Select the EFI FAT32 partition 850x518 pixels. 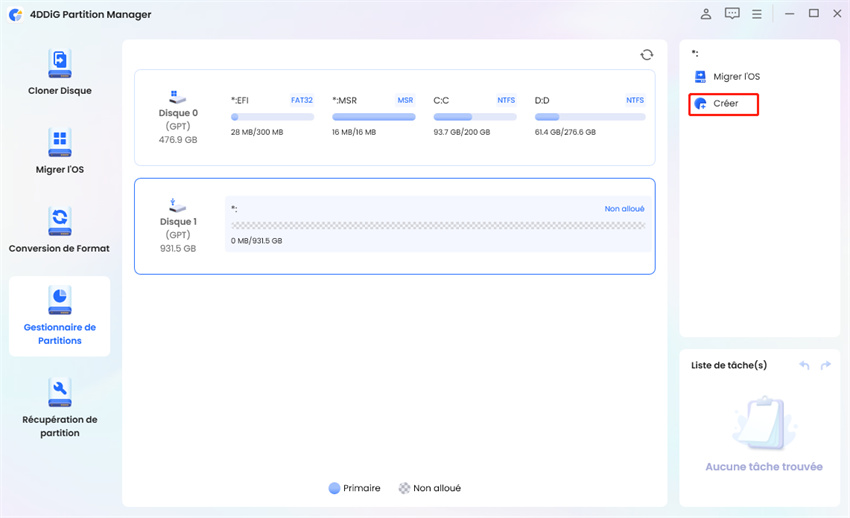pos(272,116)
